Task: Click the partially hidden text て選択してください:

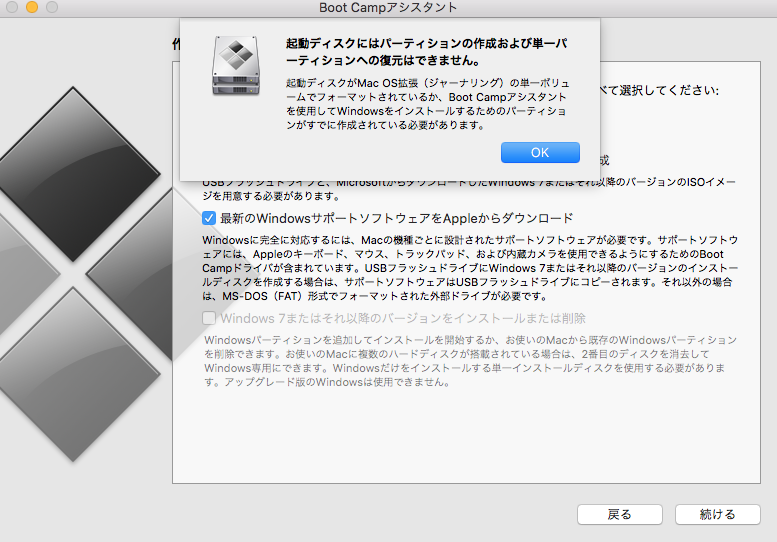Action: coord(660,91)
